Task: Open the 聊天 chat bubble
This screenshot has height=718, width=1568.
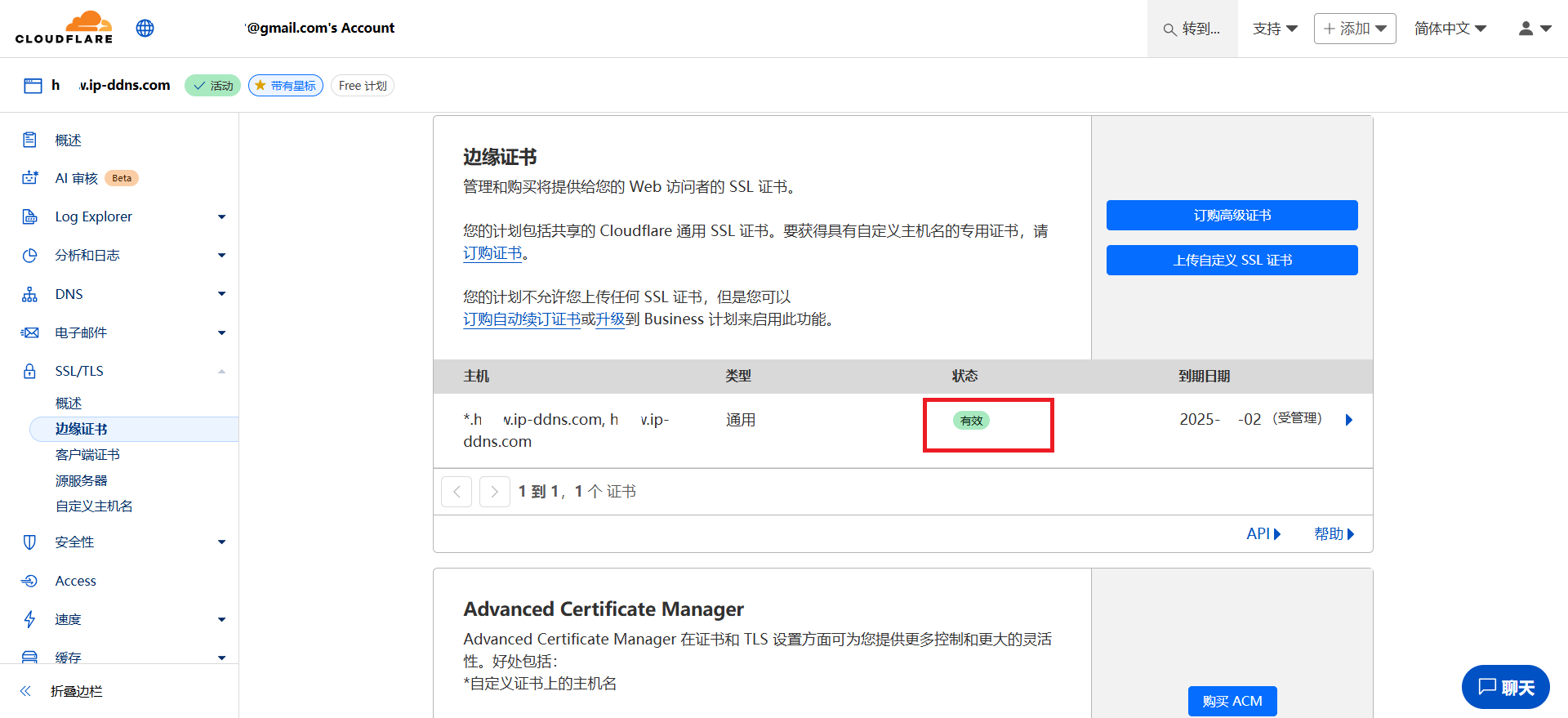Action: pyautogui.click(x=1505, y=687)
